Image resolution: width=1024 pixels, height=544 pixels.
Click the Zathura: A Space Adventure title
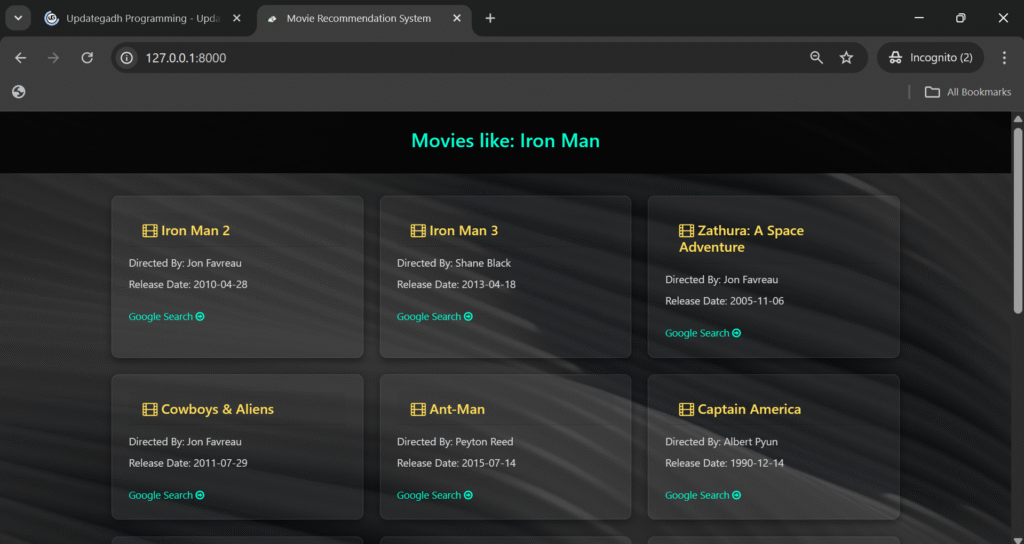pyautogui.click(x=741, y=239)
